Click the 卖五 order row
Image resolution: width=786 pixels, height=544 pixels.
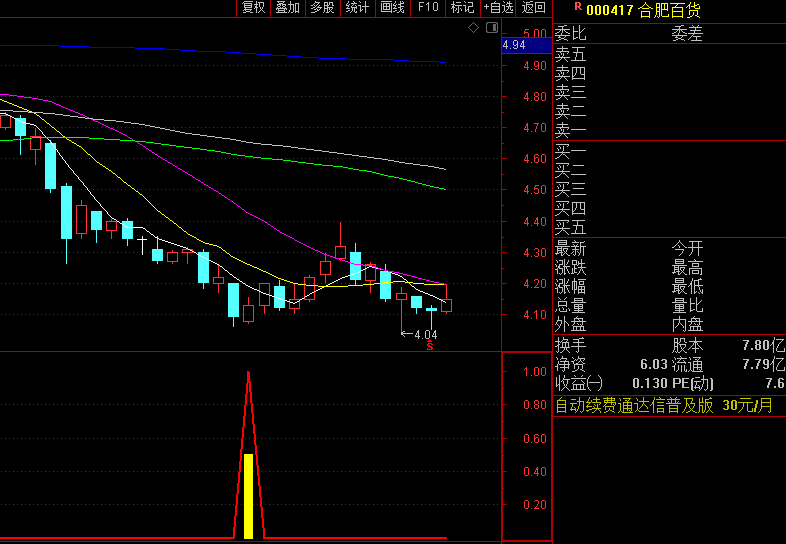tap(669, 54)
